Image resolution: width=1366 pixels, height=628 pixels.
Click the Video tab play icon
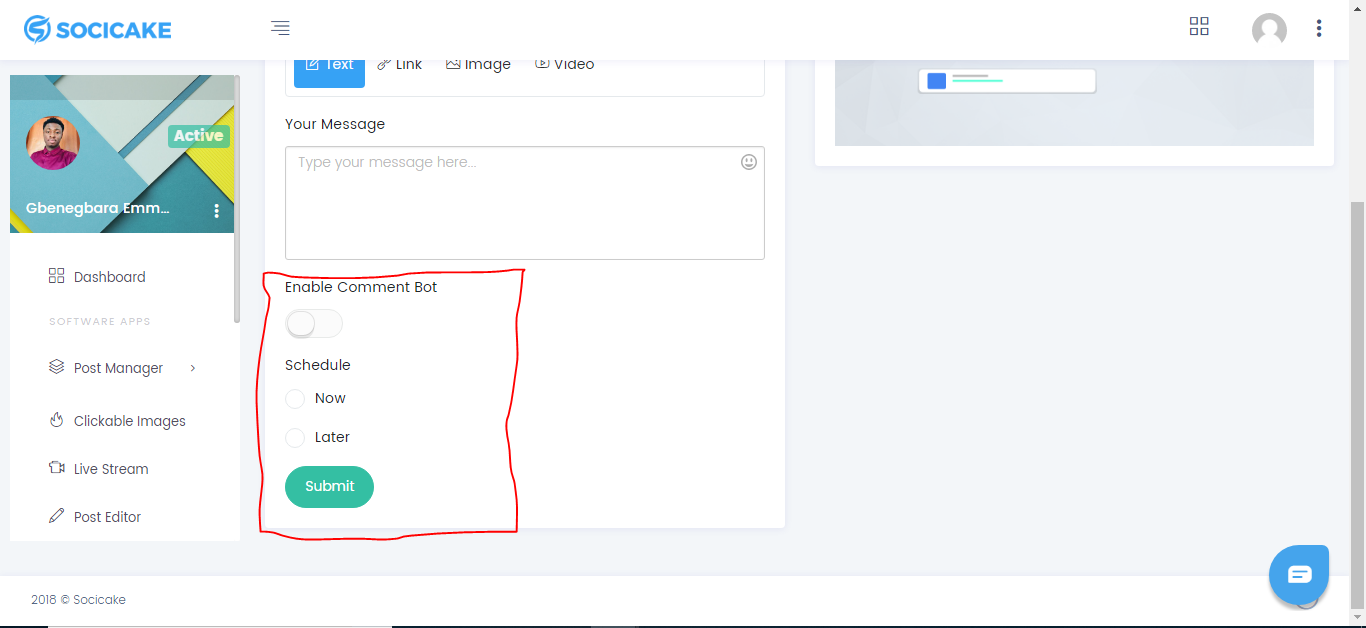coord(542,64)
